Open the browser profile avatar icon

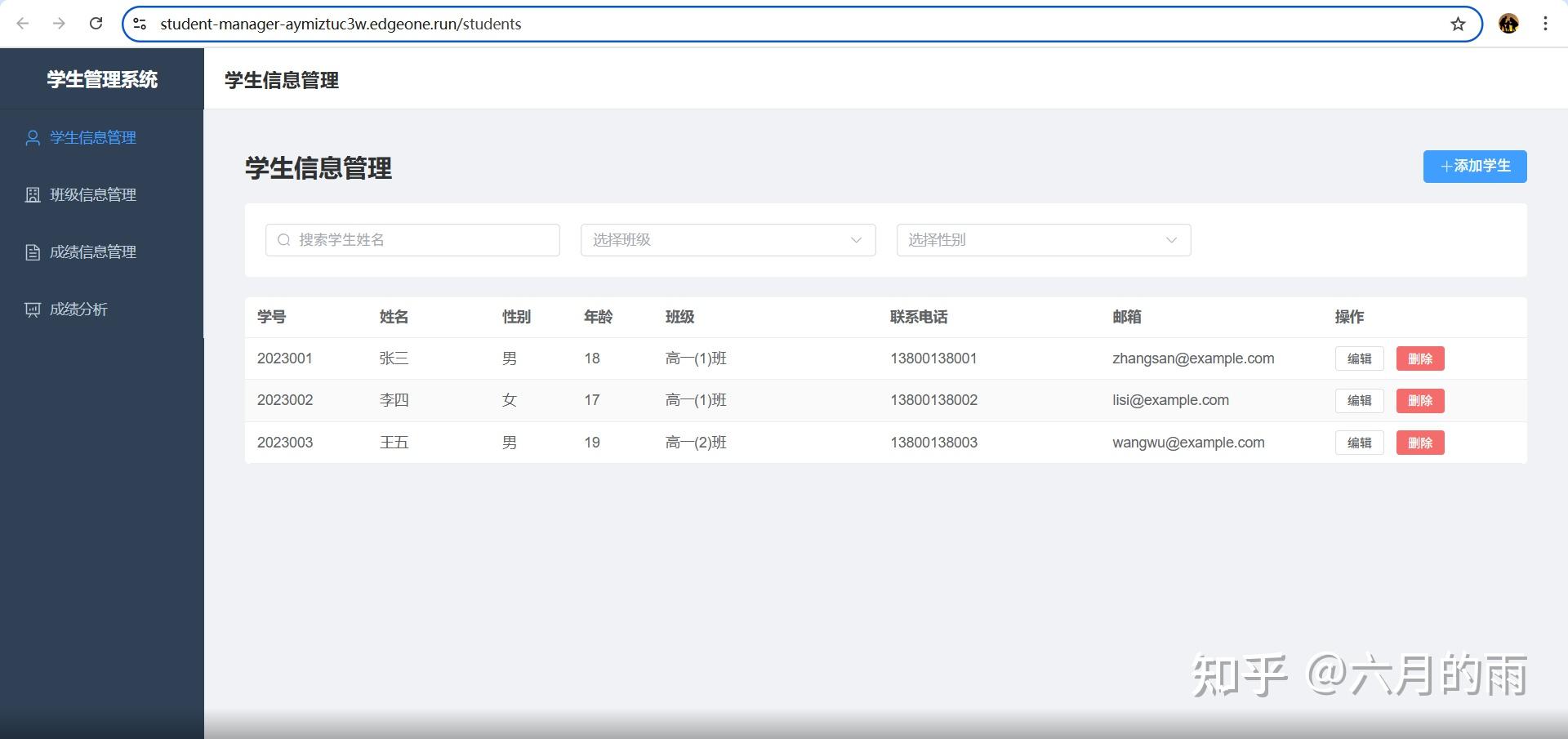coord(1508,24)
